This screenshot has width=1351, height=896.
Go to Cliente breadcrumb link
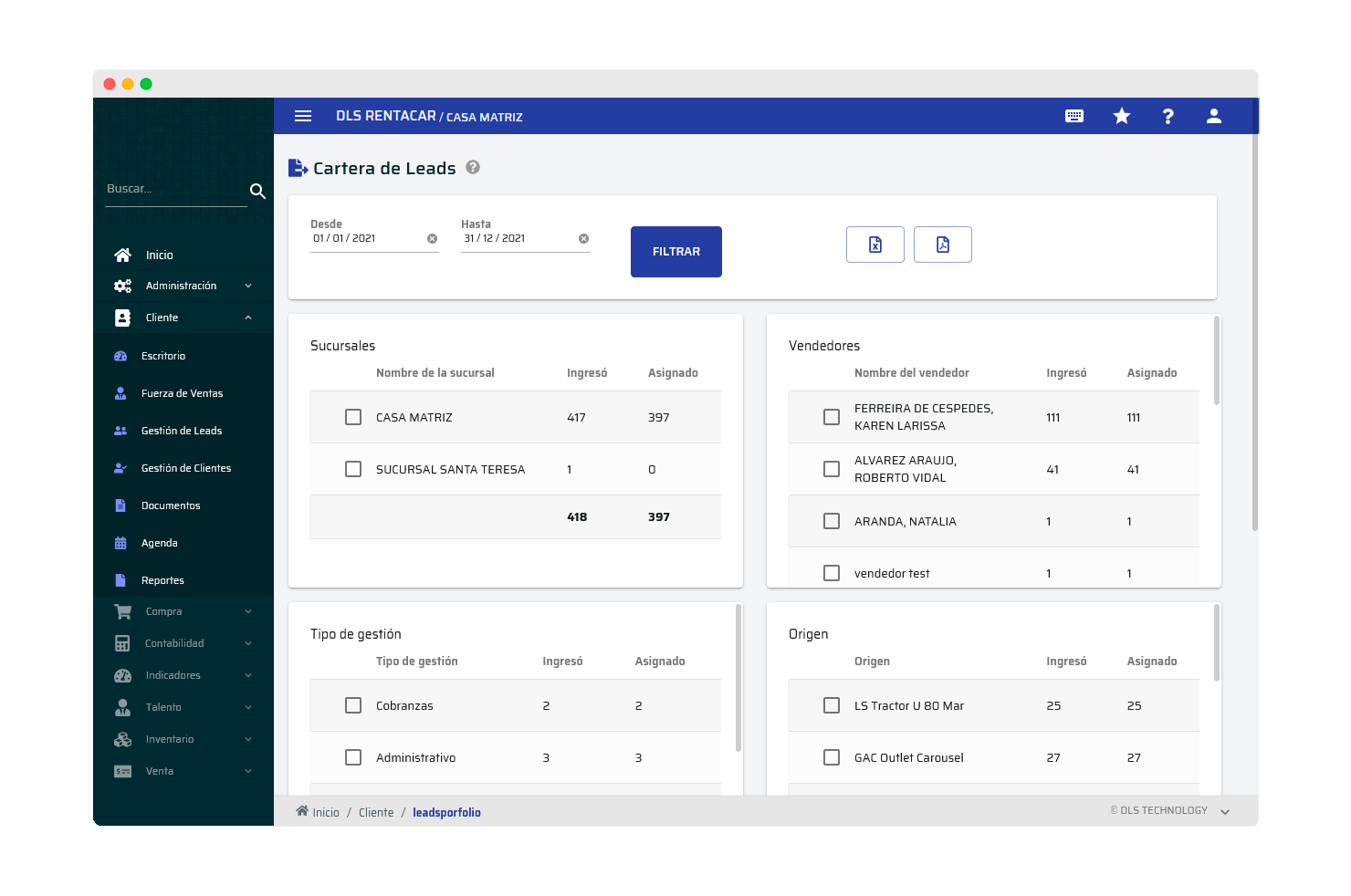point(376,812)
